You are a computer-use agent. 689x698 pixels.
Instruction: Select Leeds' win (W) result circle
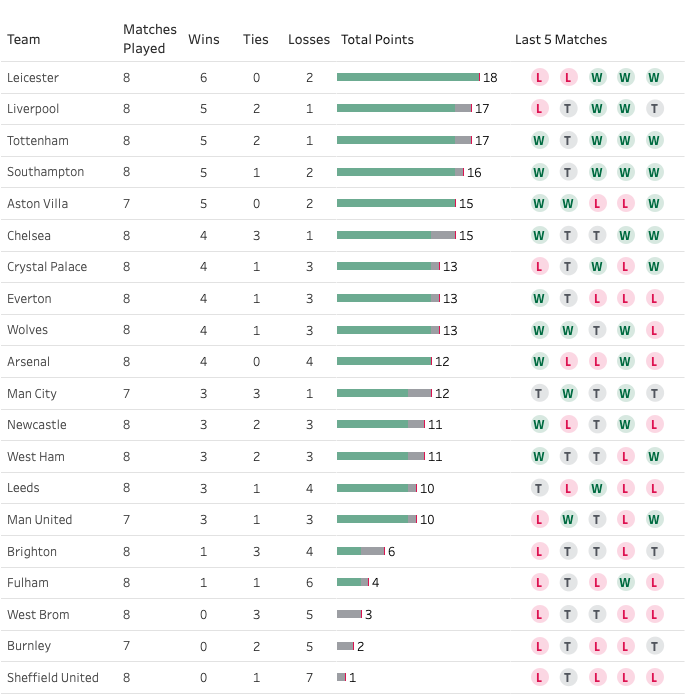click(597, 489)
